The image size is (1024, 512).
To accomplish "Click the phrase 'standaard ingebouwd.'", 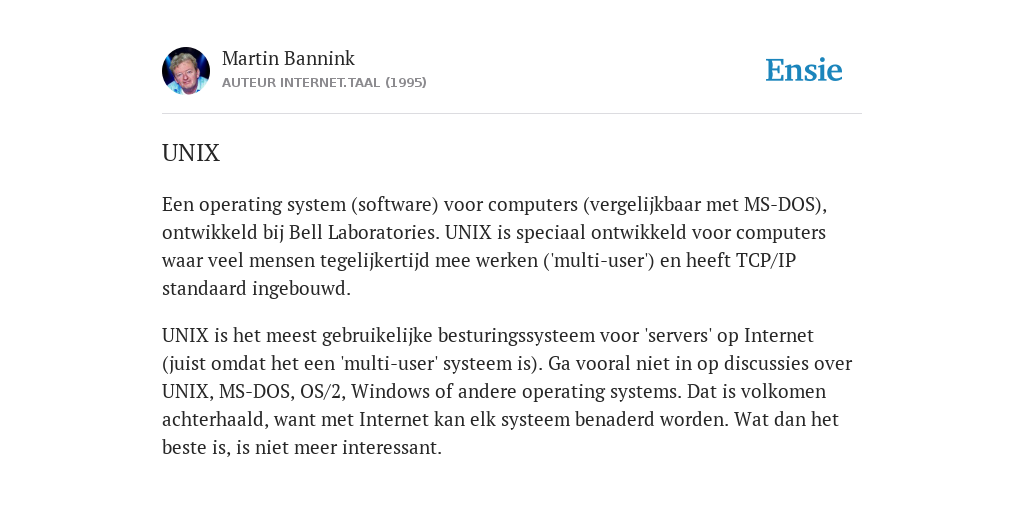I will click(x=256, y=289).
